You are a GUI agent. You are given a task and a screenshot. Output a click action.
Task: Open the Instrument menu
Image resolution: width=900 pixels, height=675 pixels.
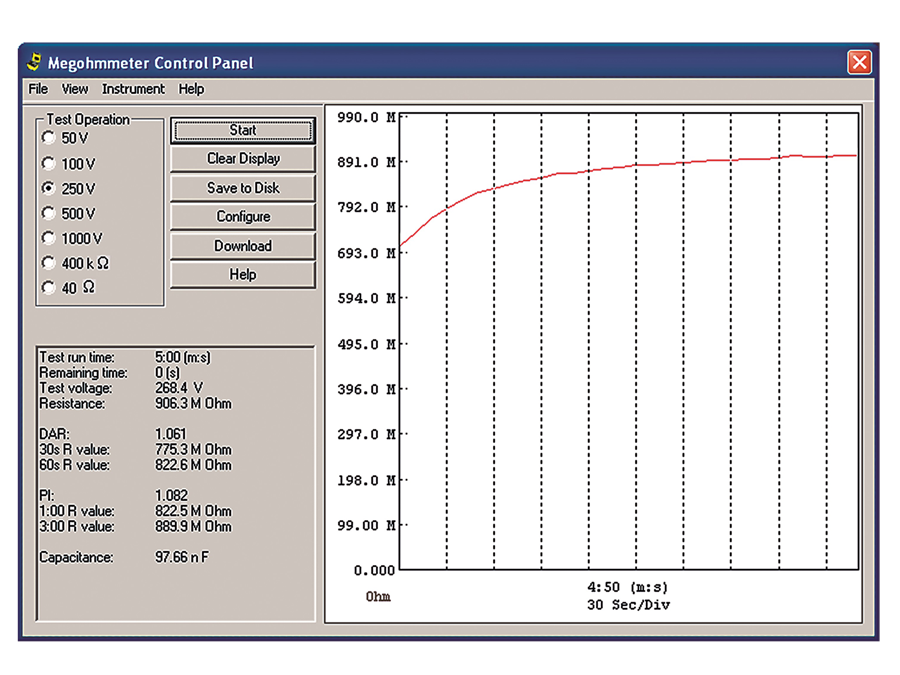(133, 89)
